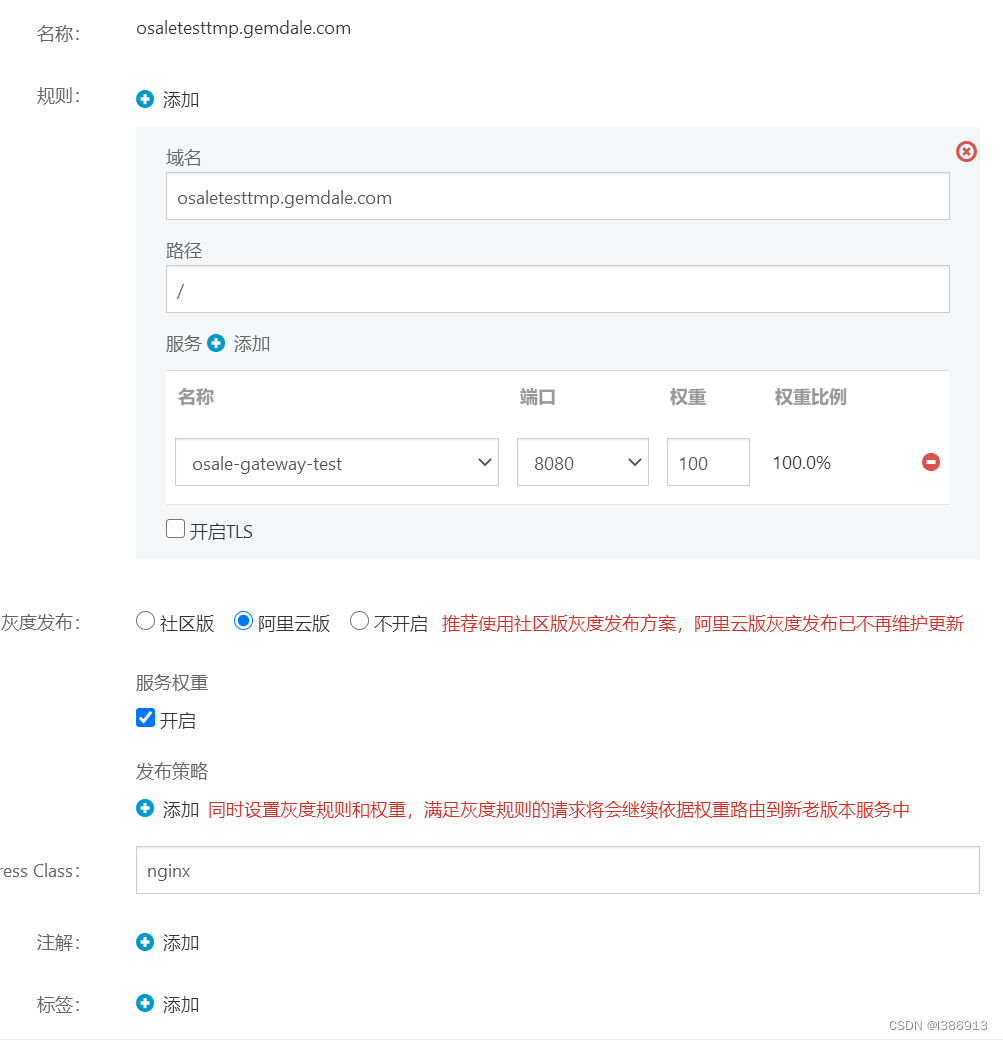Viewport: 1003px width, 1040px height.
Task: Click the 域名 input field
Action: tap(557, 196)
